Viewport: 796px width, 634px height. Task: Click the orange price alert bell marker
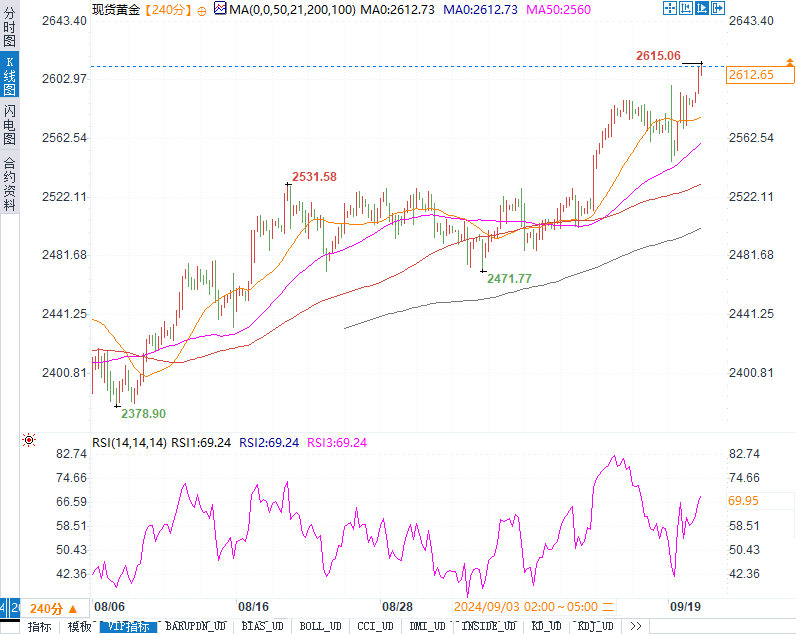tap(789, 62)
